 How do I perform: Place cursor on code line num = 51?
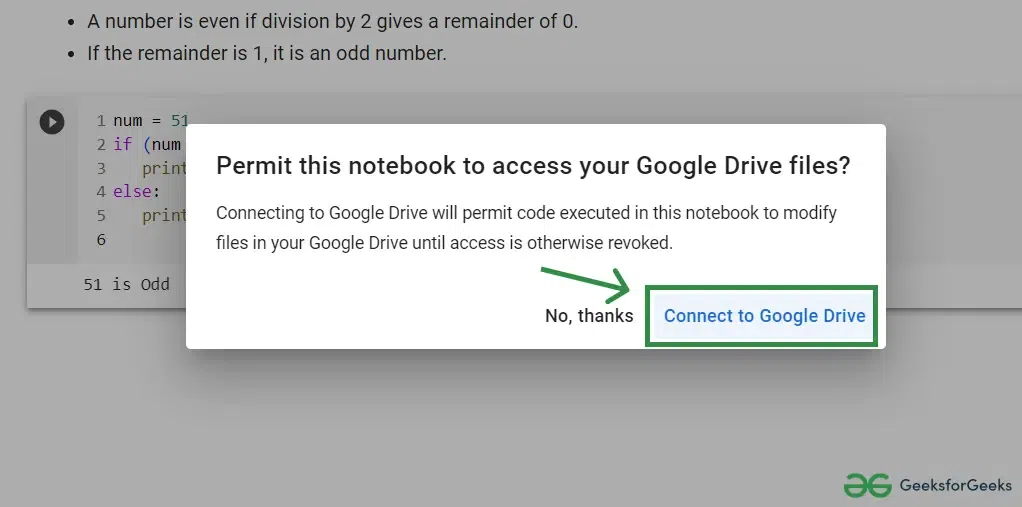[151, 121]
